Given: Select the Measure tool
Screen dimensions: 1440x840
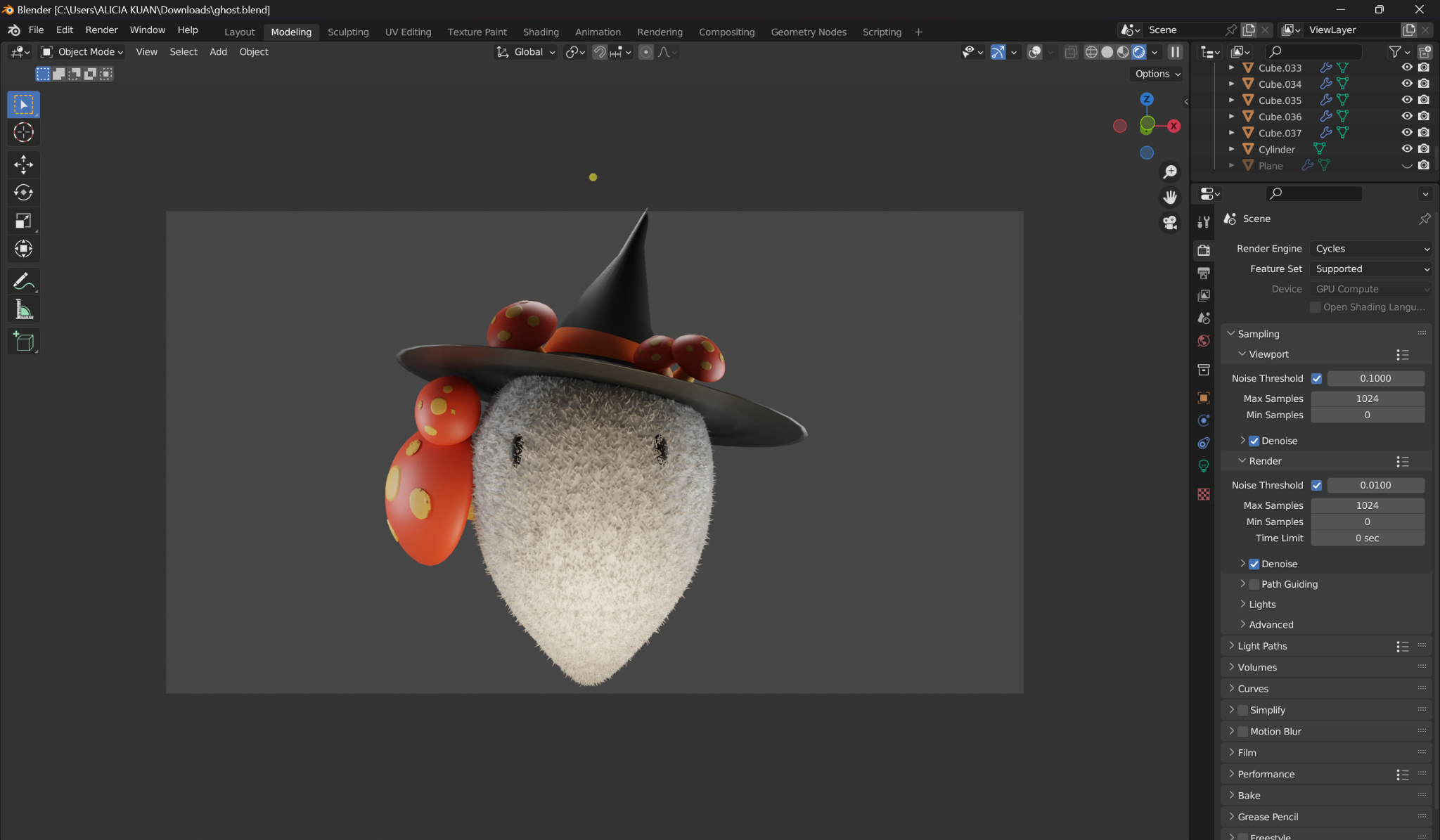Looking at the screenshot, I should [x=23, y=309].
